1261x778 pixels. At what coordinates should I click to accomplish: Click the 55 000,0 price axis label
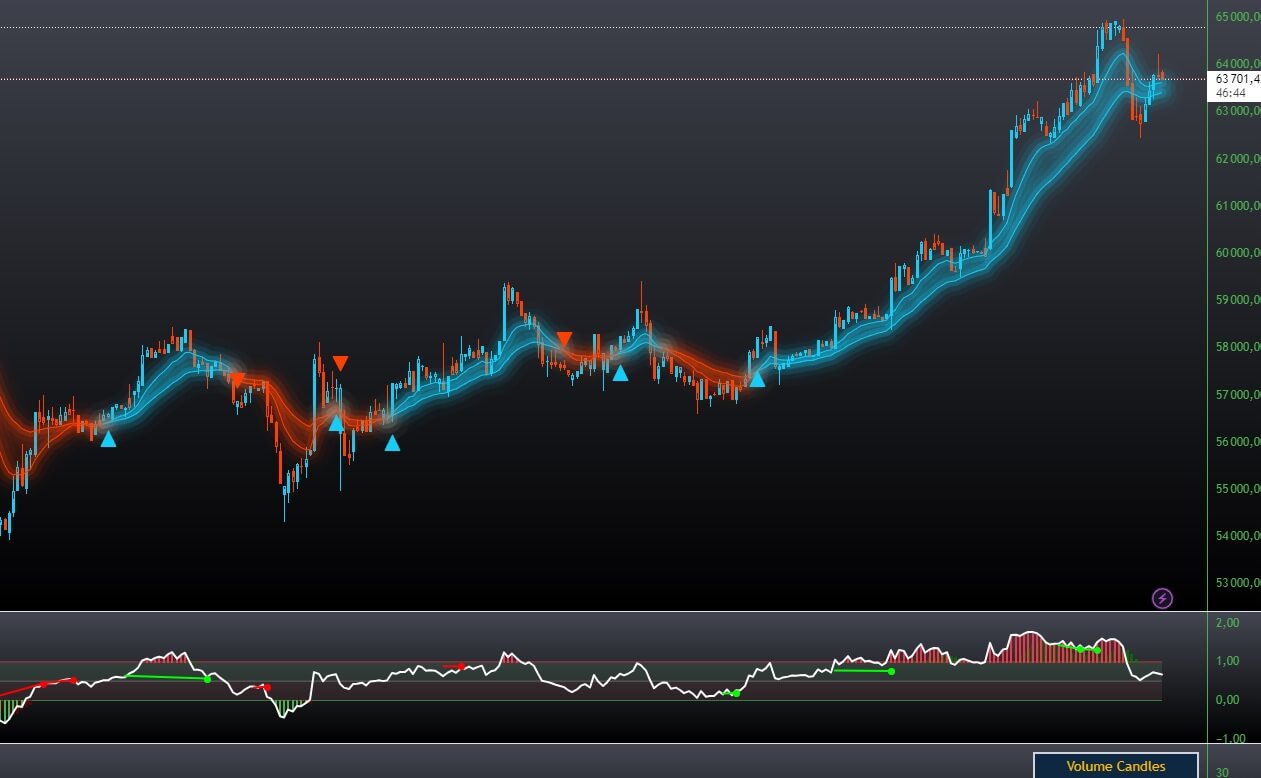pyautogui.click(x=1238, y=489)
